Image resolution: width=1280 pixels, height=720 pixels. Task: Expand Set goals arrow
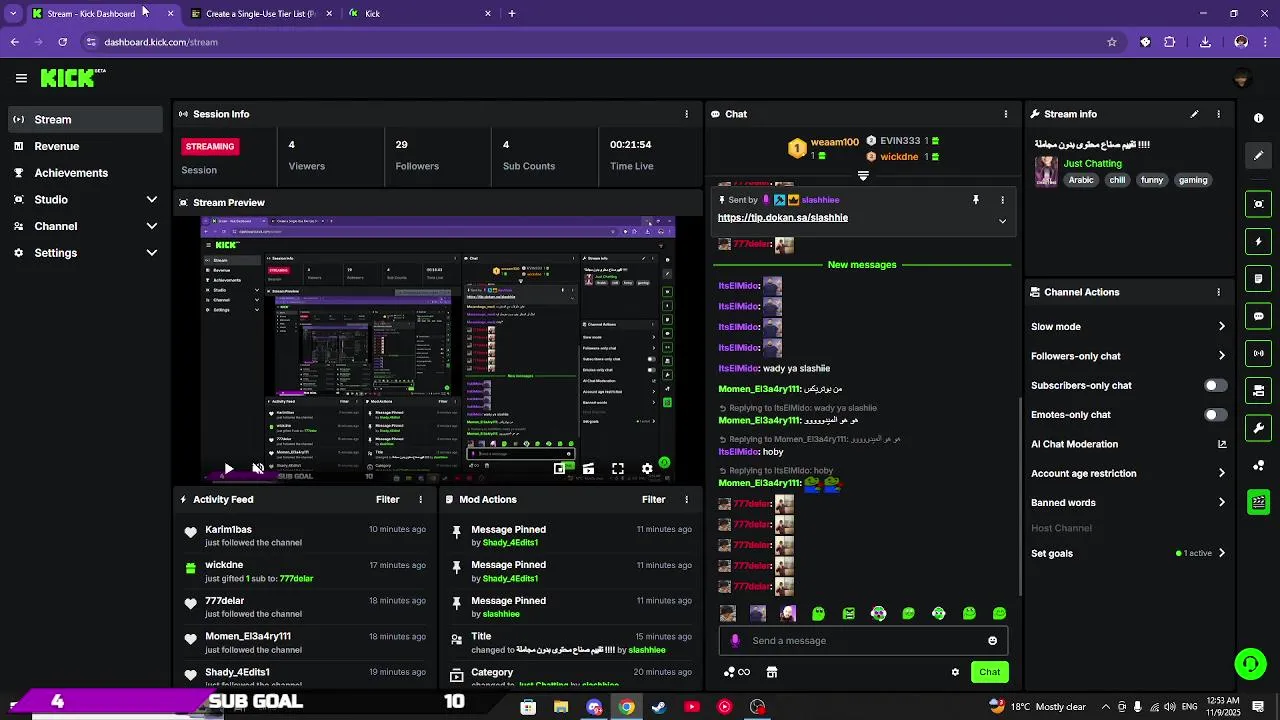click(x=1221, y=553)
